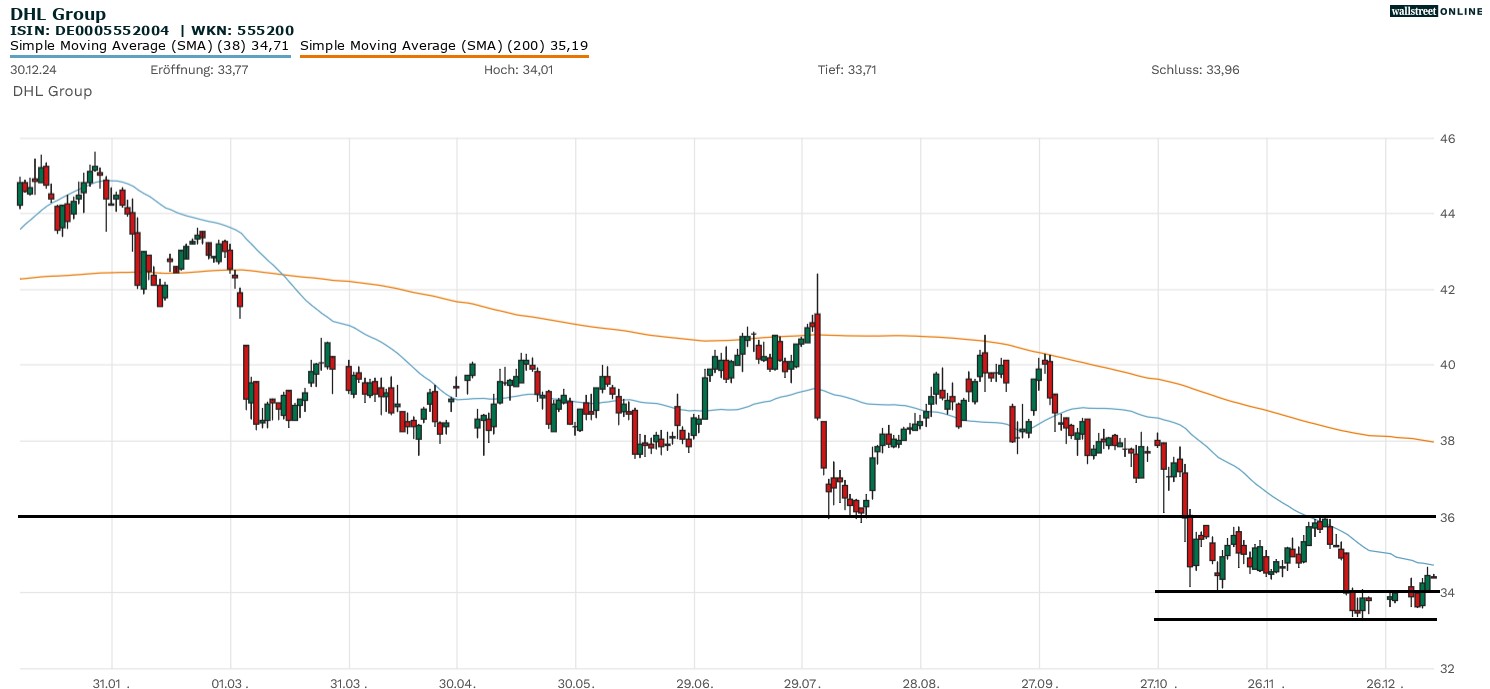Toggle the SMA (200) legend entry
1490x689 pixels.
pyautogui.click(x=444, y=45)
